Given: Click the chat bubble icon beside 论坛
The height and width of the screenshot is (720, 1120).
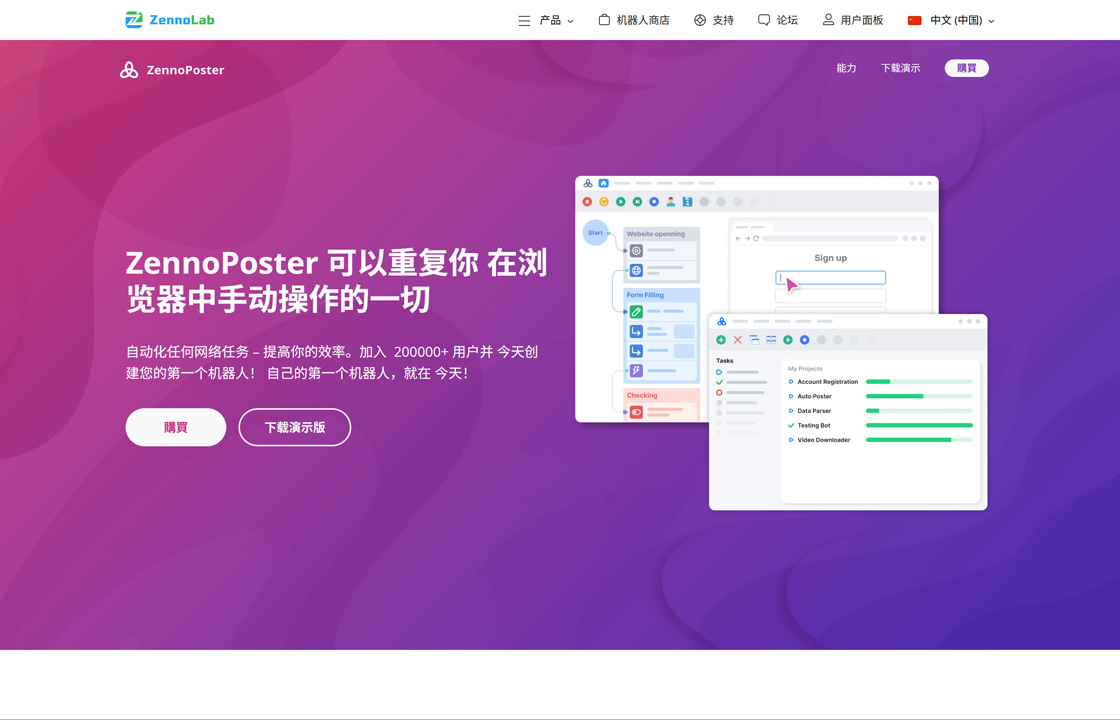Looking at the screenshot, I should click(764, 20).
